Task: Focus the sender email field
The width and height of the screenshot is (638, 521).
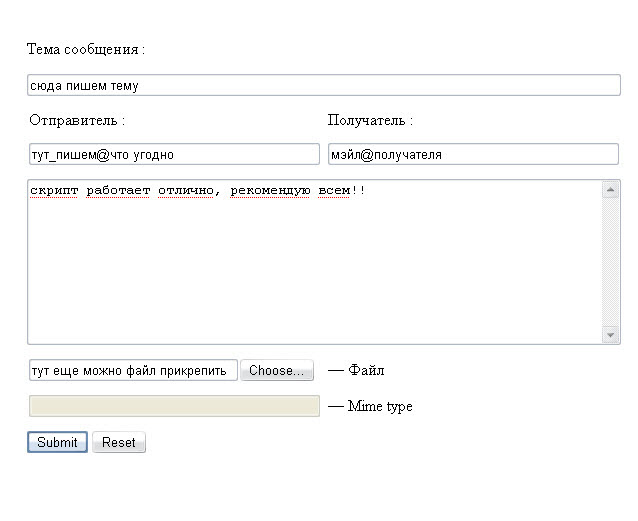Action: point(173,155)
